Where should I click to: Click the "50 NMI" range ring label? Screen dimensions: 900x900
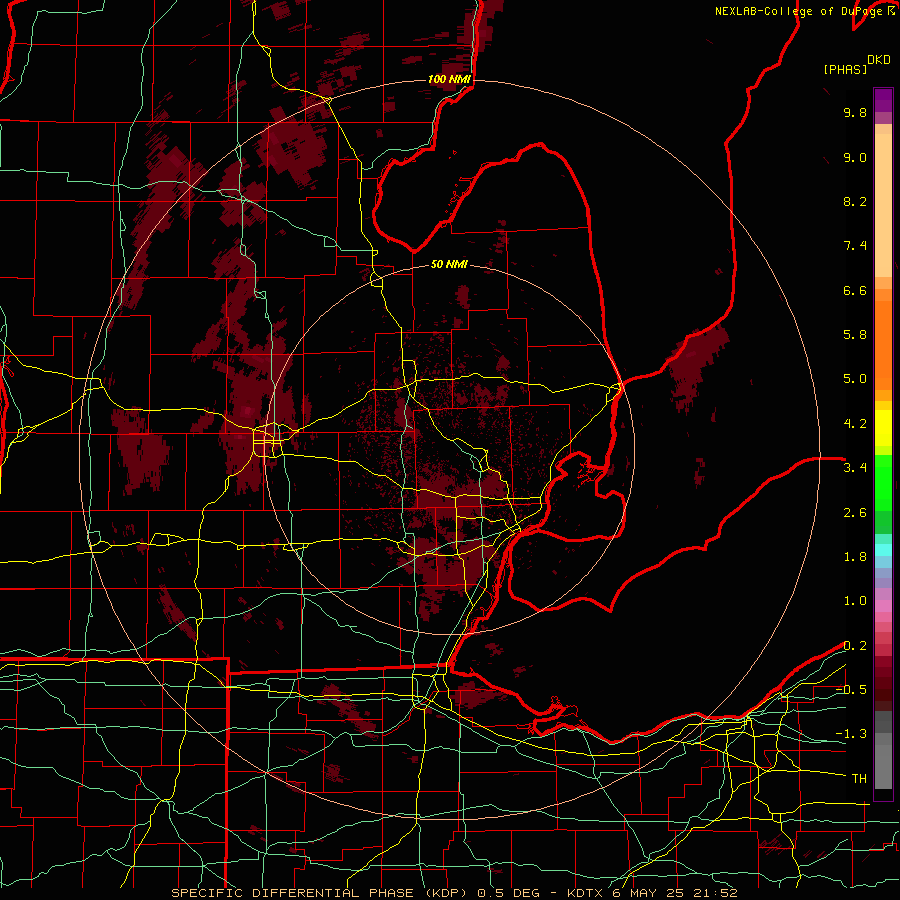coord(449,264)
